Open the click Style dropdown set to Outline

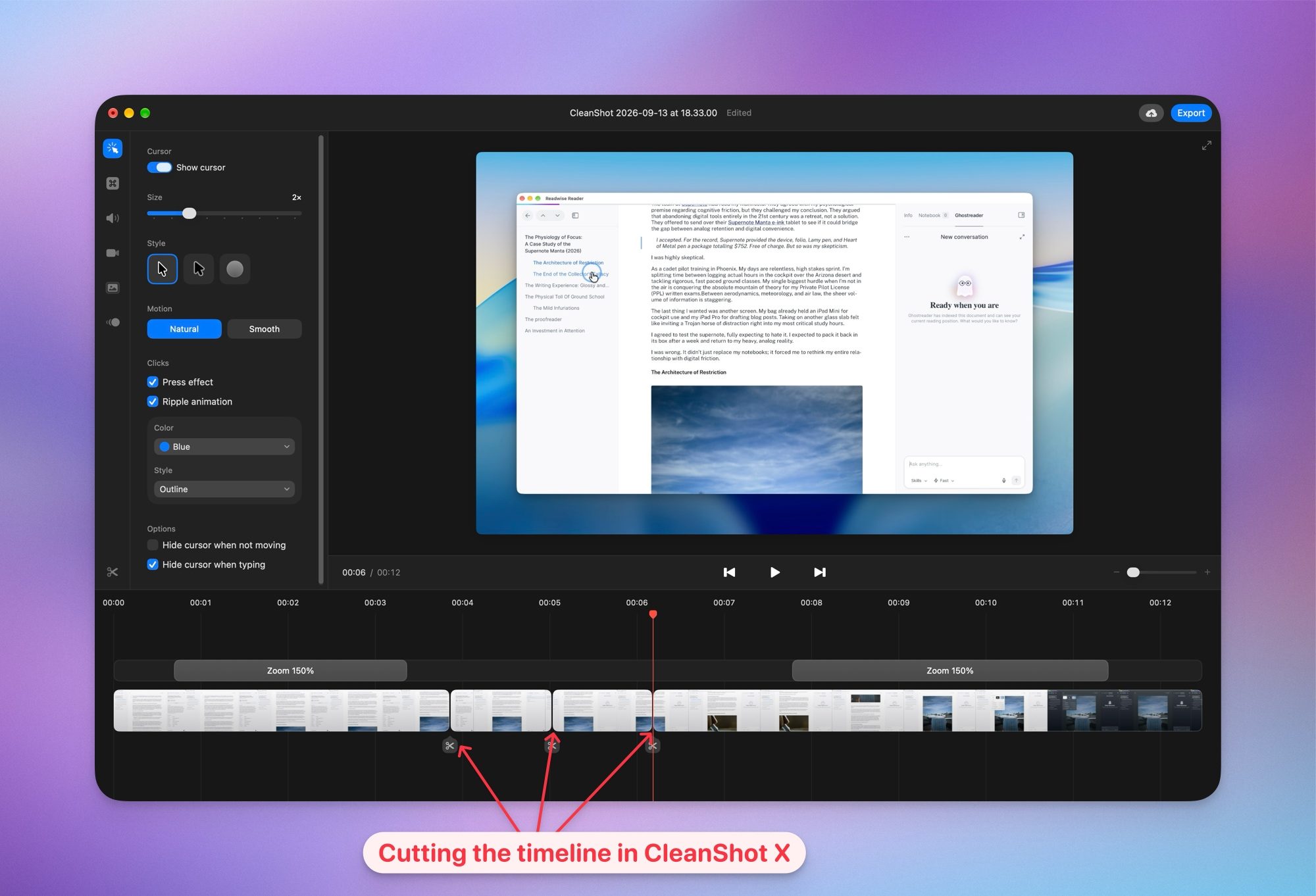click(224, 489)
